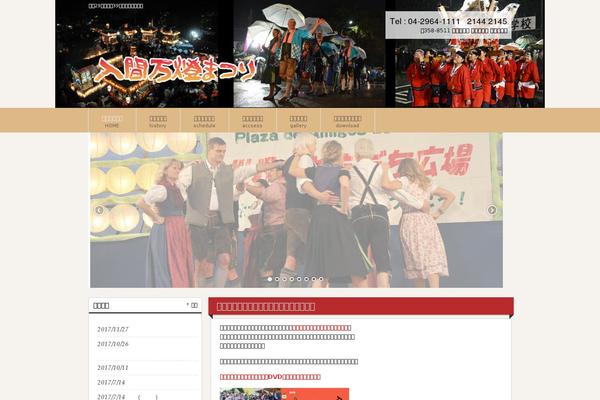Select the second slideshow pagination dot
600x400 pixels.
pos(277,279)
